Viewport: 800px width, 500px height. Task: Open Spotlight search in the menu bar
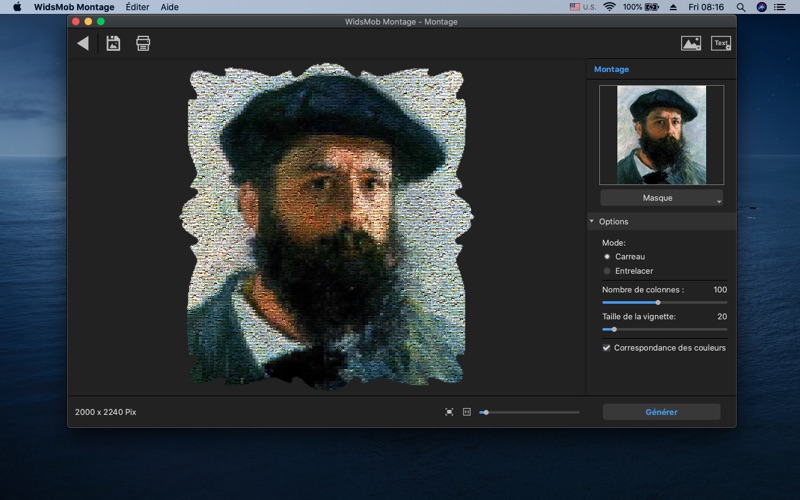point(741,7)
